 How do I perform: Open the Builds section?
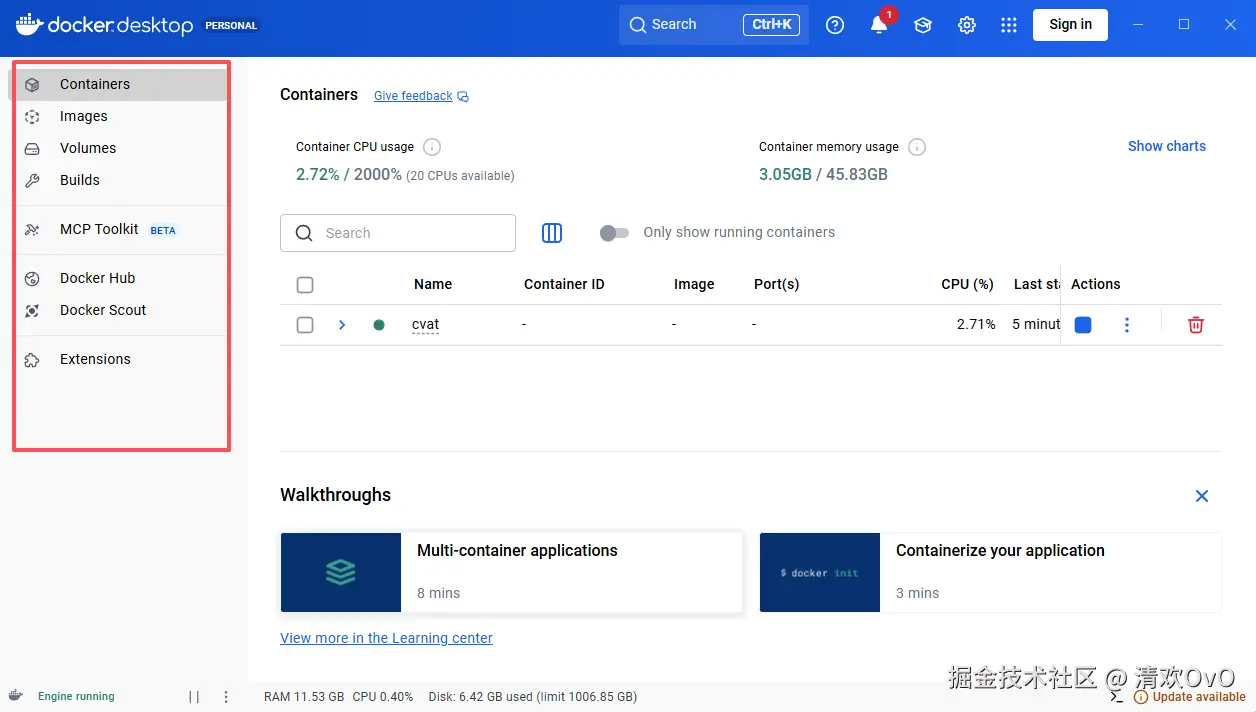tap(118, 180)
